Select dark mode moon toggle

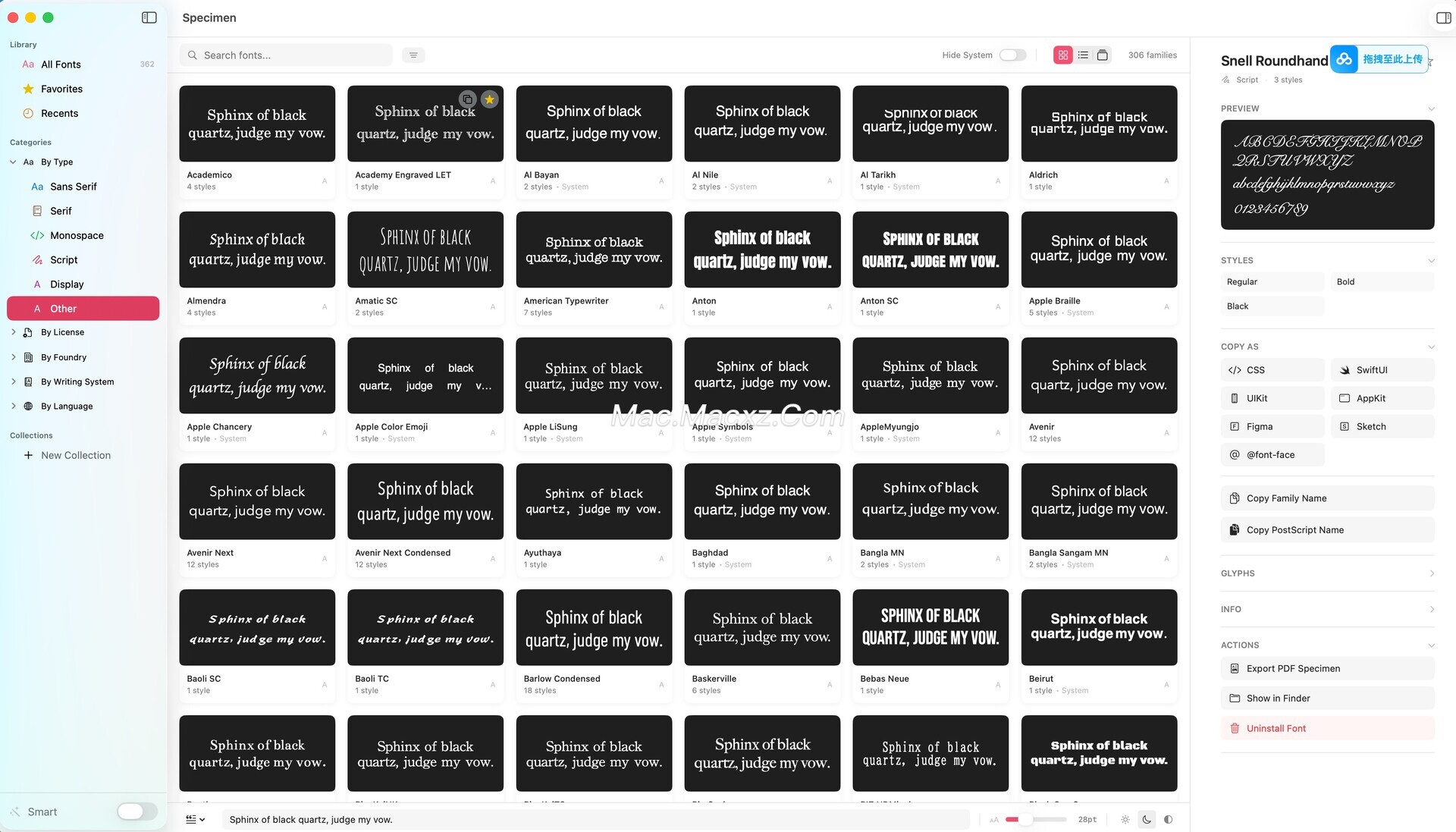click(1147, 819)
